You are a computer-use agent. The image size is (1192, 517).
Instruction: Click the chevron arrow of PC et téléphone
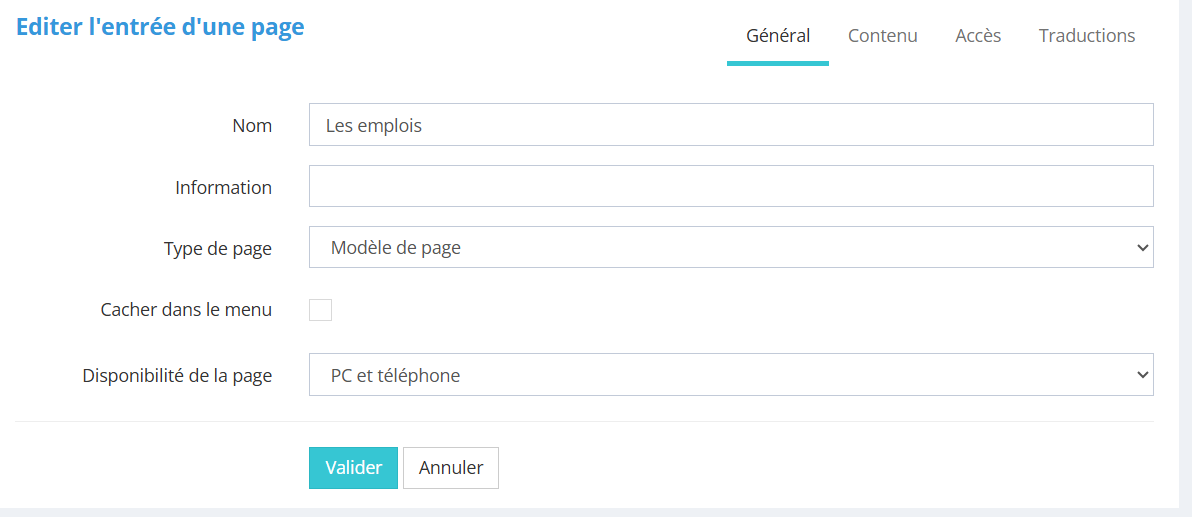click(x=1143, y=375)
